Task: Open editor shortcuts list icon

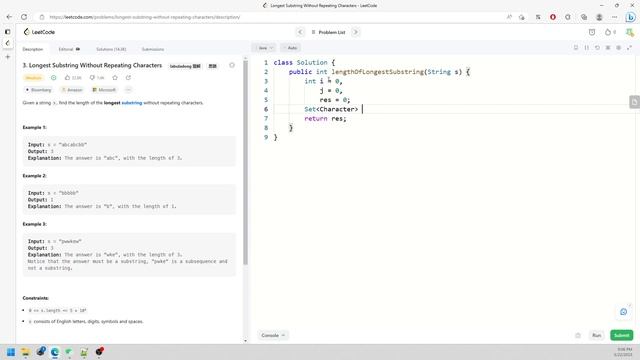Action: pyautogui.click(x=608, y=48)
